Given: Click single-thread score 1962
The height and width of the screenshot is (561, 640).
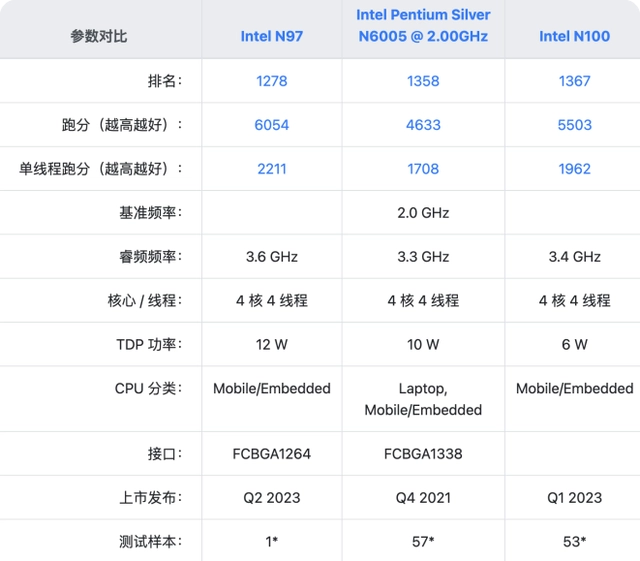Looking at the screenshot, I should coord(574,169).
